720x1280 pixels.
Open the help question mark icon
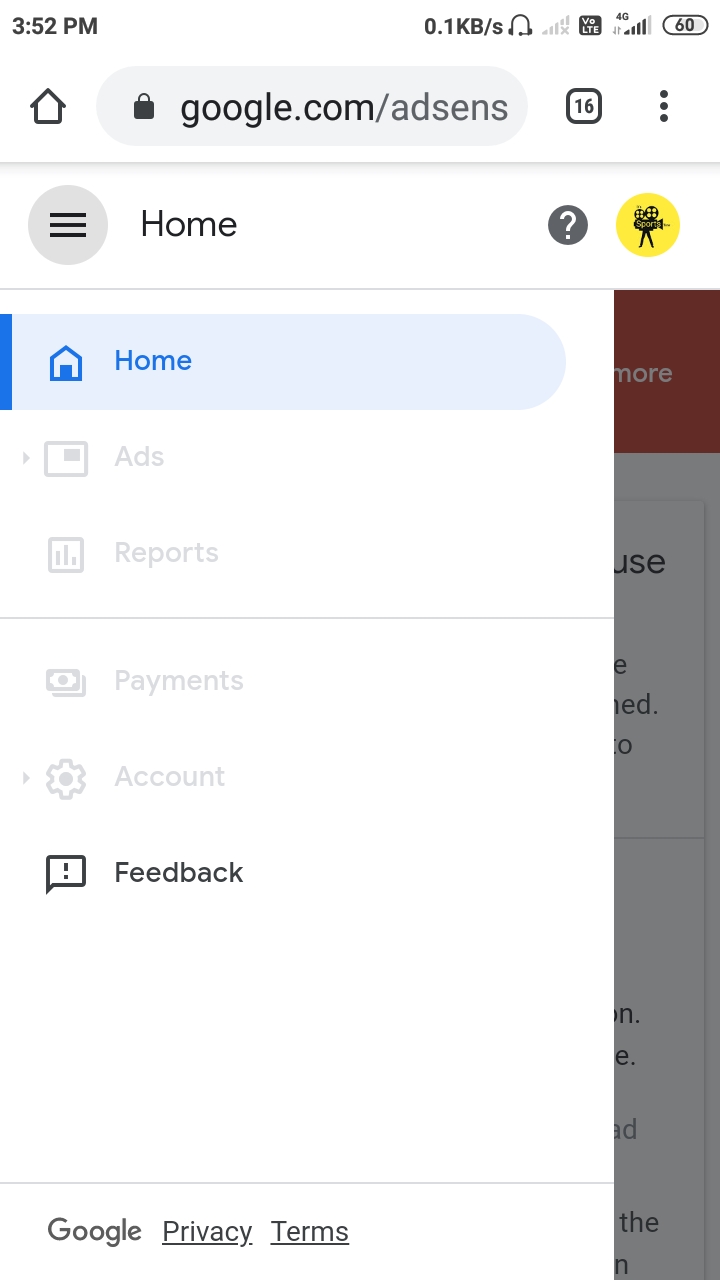(567, 225)
